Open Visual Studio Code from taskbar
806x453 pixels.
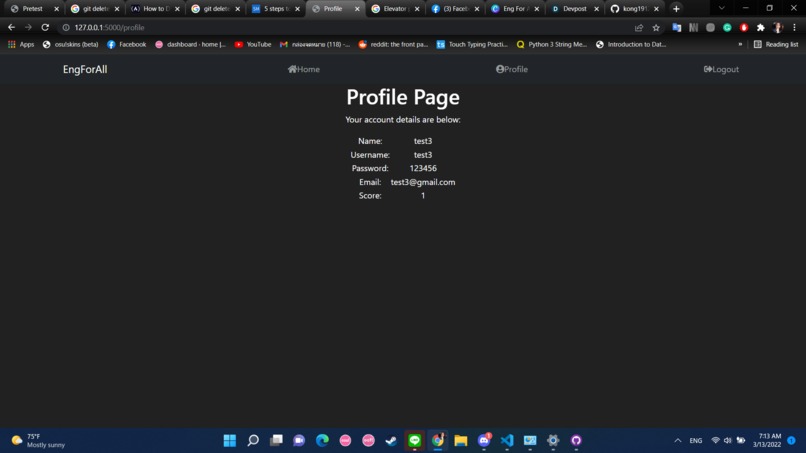click(507, 441)
